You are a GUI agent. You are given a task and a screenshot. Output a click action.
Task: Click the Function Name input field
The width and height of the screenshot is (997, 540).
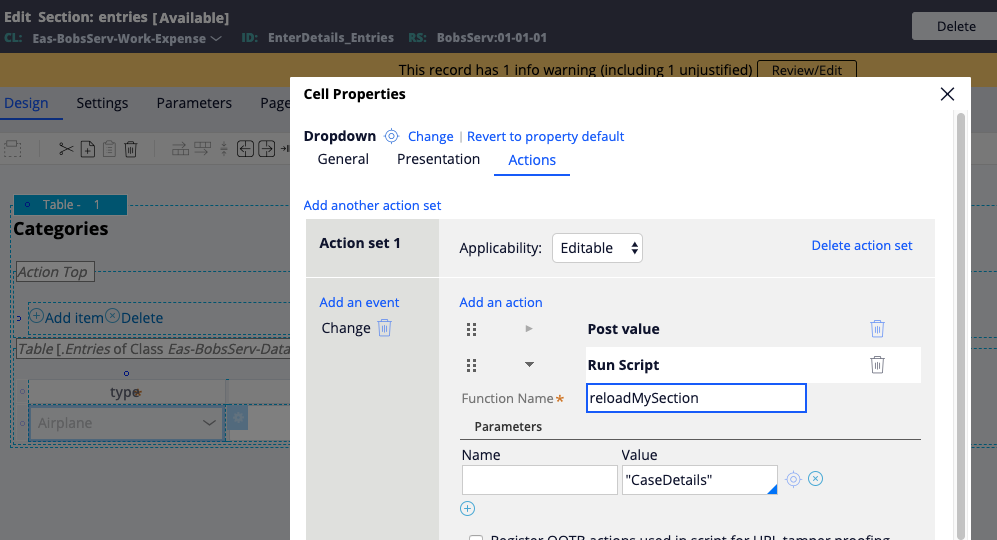pos(696,398)
